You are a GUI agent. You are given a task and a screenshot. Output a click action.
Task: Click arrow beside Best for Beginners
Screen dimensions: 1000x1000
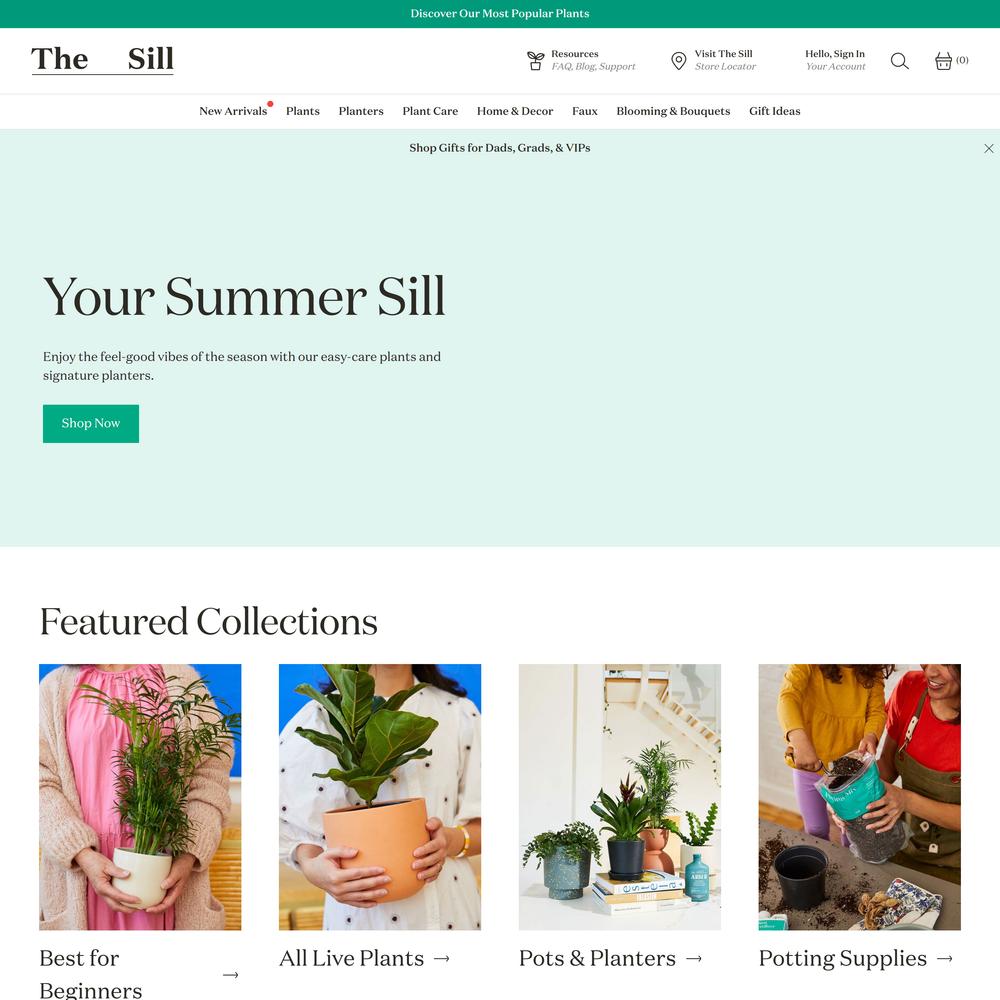tap(230, 974)
